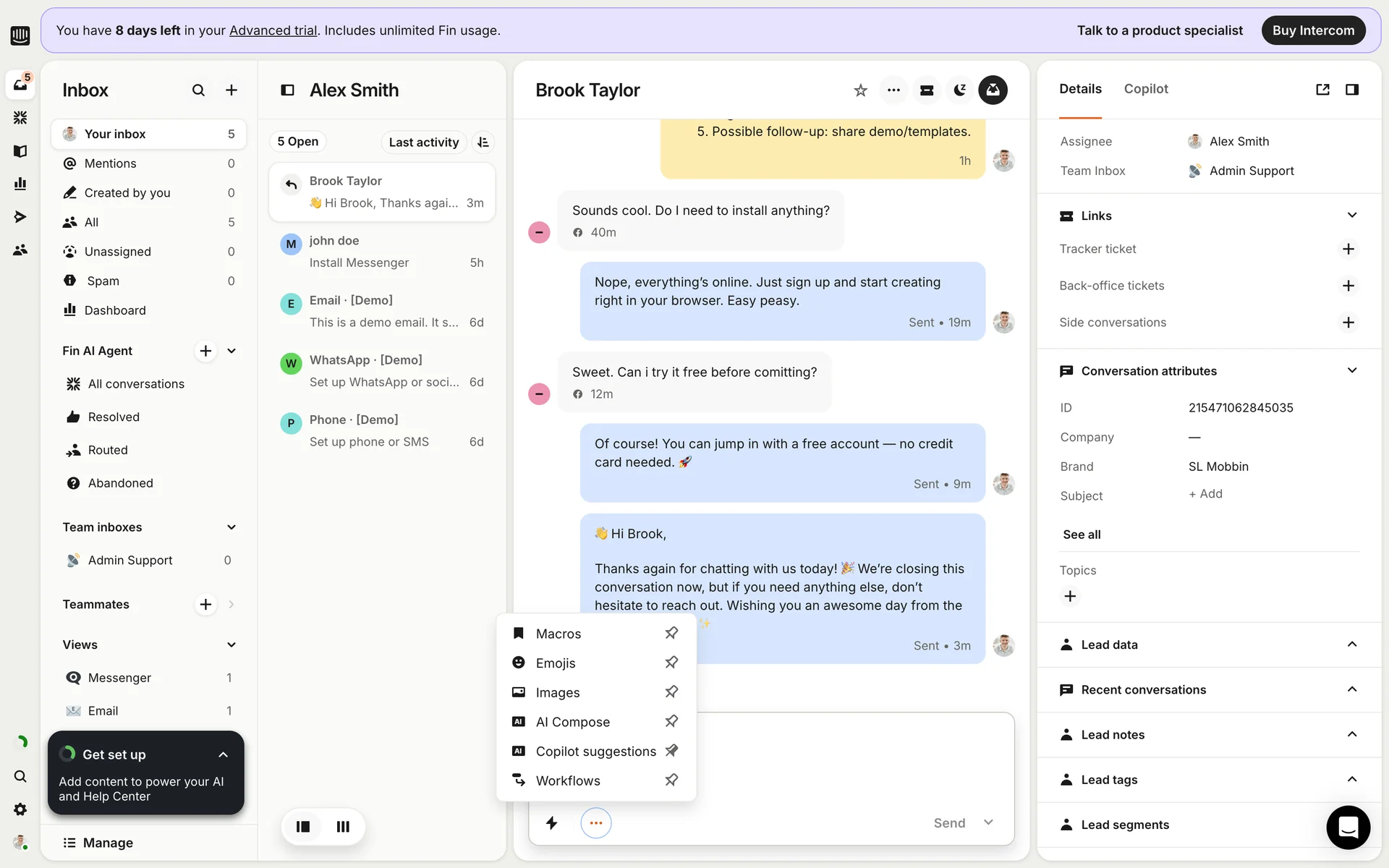
Task: Open the Advanced trial link
Action: pyautogui.click(x=273, y=30)
